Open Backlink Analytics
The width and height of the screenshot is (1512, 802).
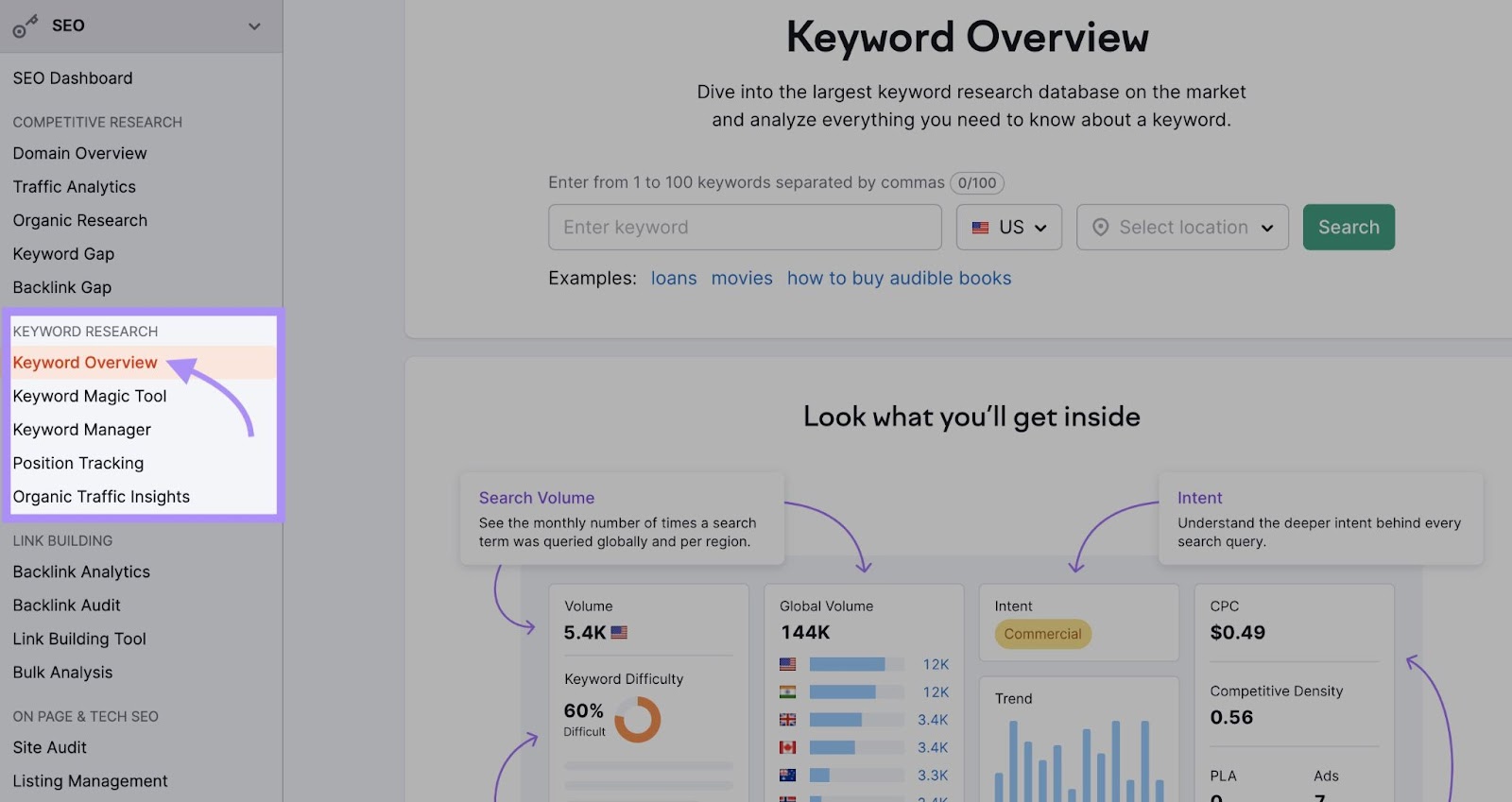[81, 572]
